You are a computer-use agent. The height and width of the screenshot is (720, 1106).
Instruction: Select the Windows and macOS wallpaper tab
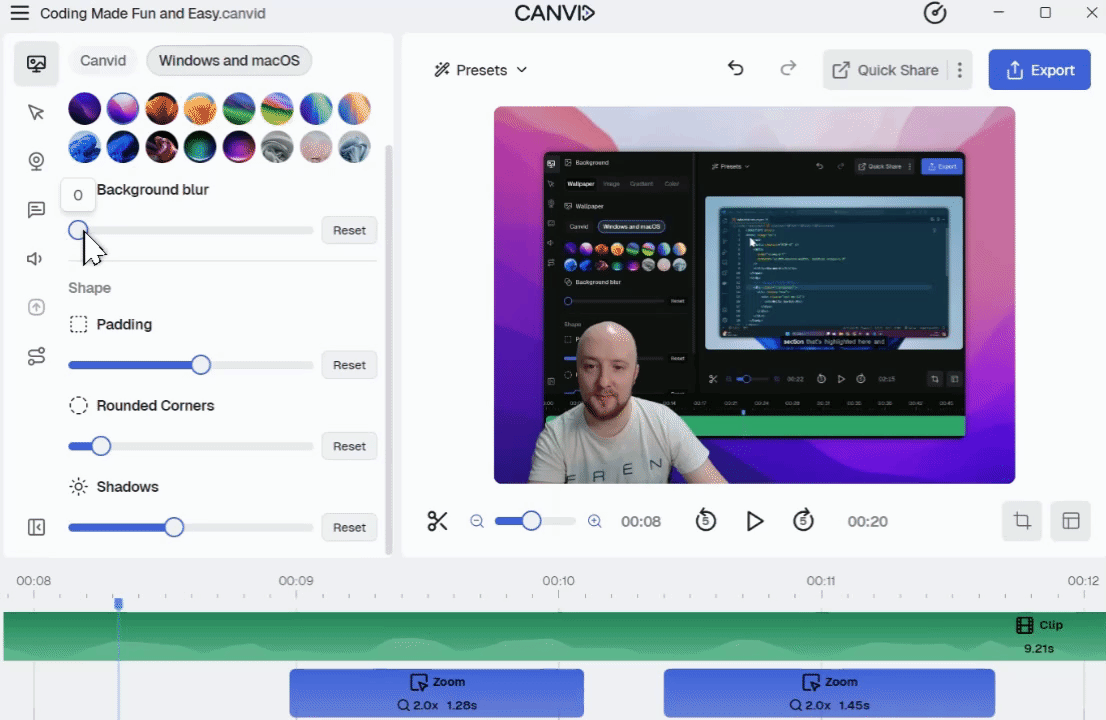229,61
